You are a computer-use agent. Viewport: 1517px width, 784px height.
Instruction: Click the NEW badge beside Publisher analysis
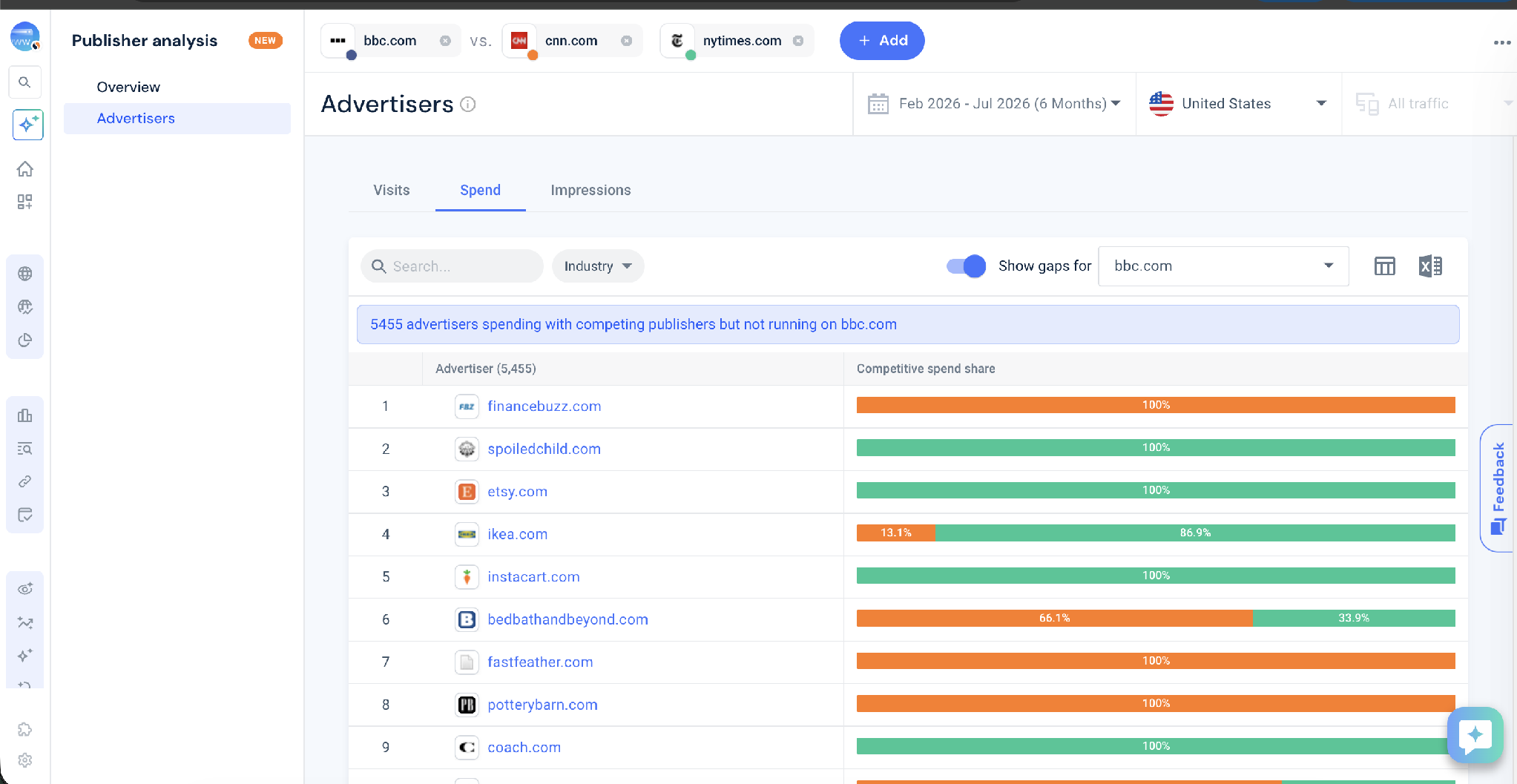coord(265,41)
